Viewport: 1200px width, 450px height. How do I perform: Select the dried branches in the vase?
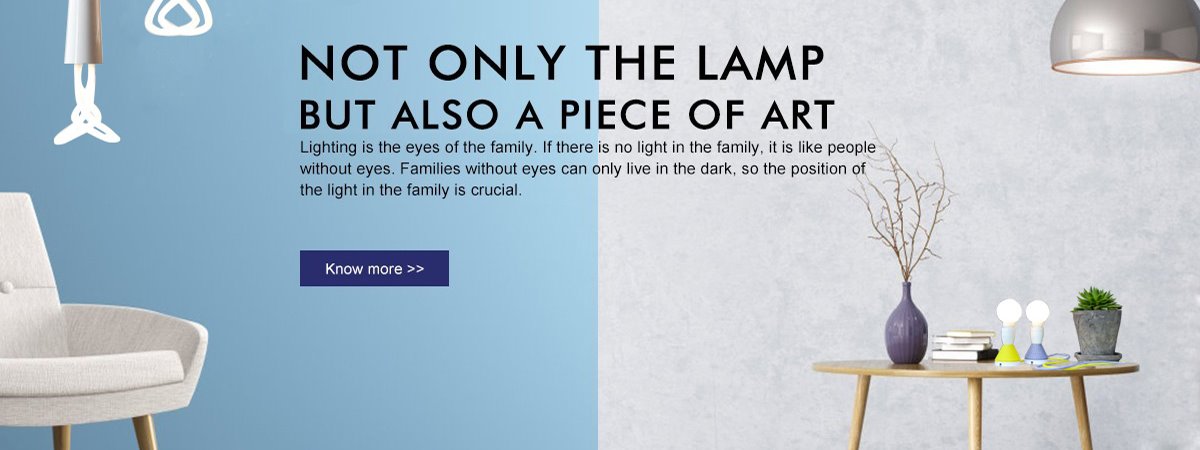point(900,200)
